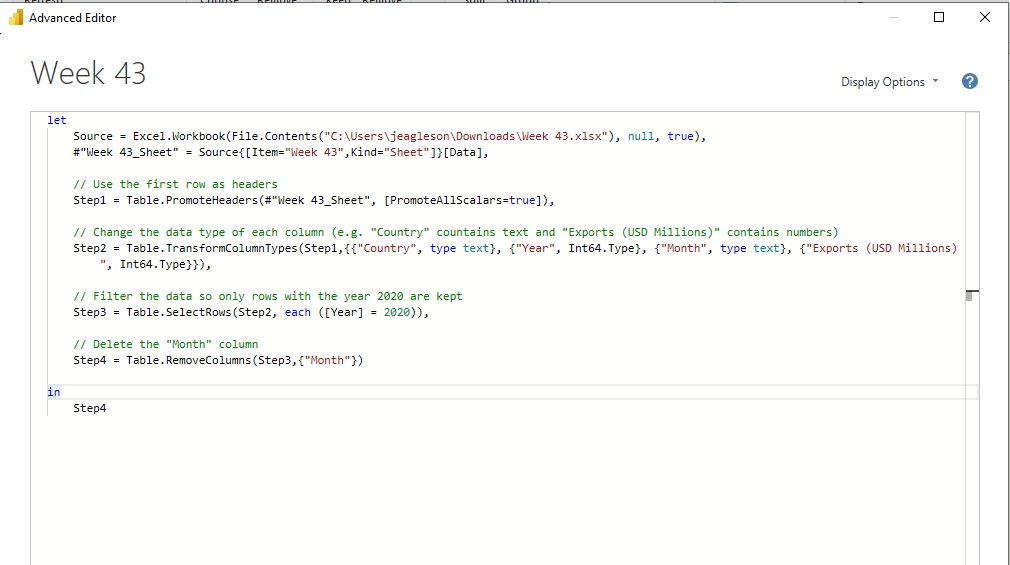Viewport: 1010px width, 565px height.
Task: Click the PromoteAllScalars=true option
Action: (462, 200)
